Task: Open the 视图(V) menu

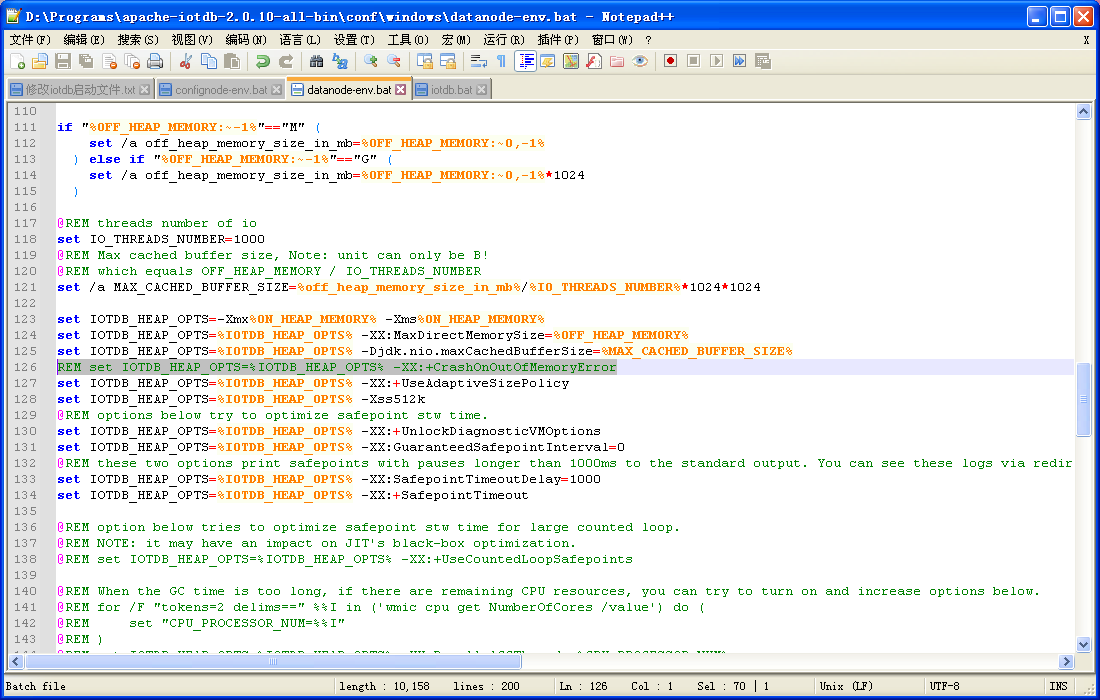Action: point(192,40)
